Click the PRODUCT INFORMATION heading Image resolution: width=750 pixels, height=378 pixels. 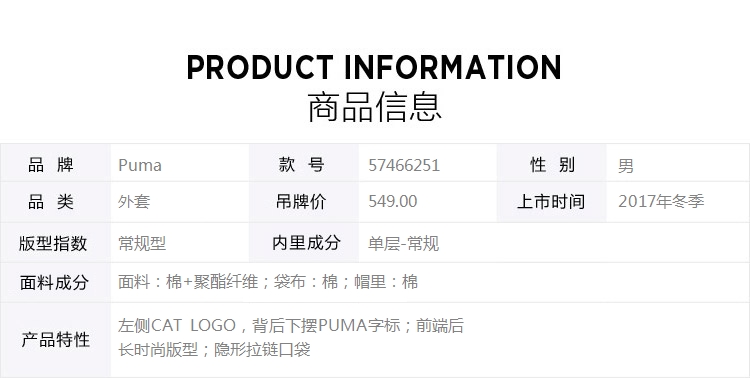[x=374, y=67]
